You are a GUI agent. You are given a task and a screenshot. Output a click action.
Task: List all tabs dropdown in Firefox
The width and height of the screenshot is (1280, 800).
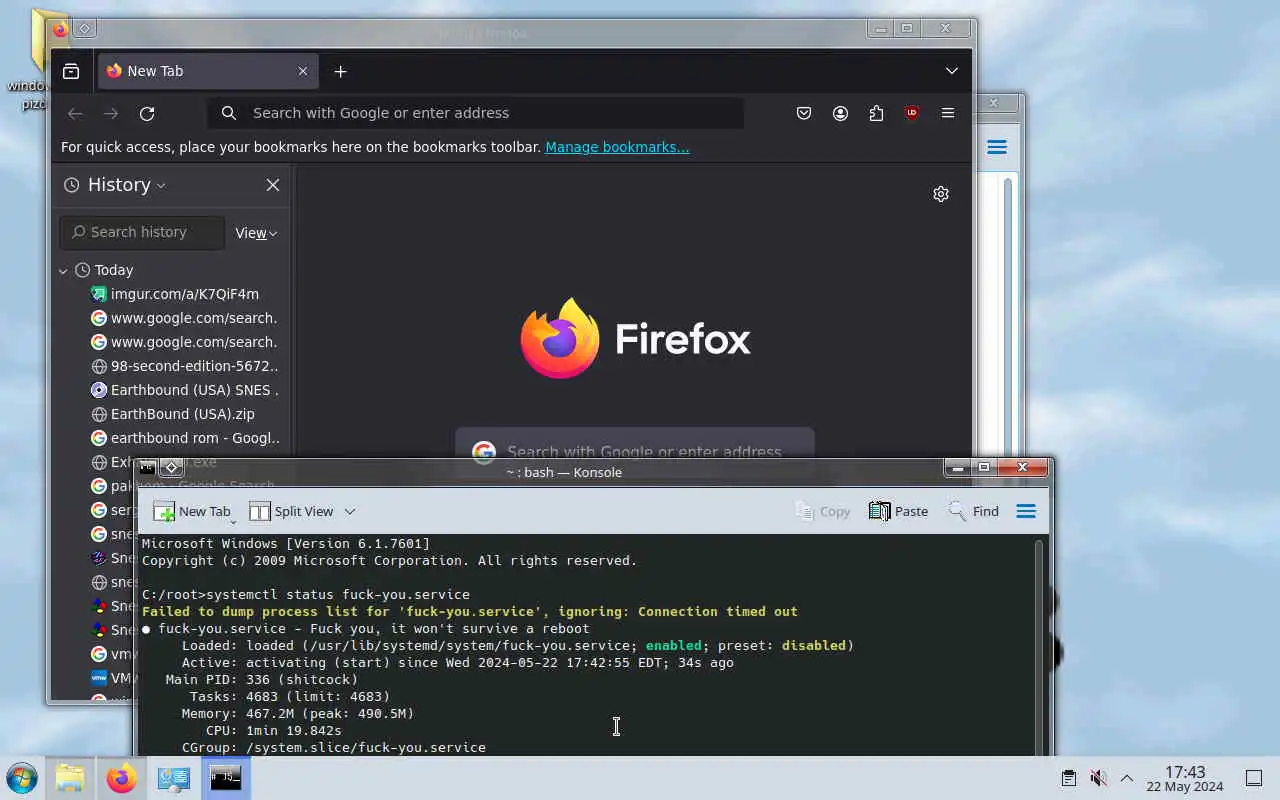pyautogui.click(x=952, y=71)
